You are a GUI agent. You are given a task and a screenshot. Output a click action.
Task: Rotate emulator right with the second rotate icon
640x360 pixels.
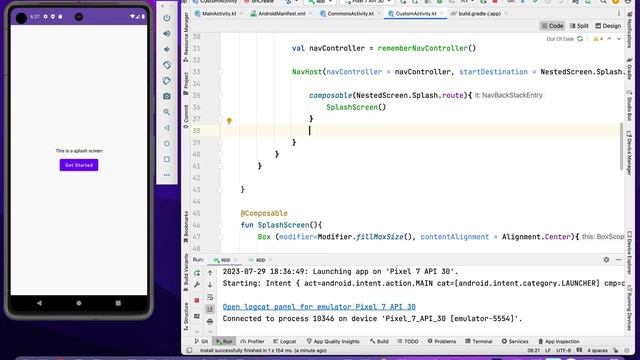167,80
